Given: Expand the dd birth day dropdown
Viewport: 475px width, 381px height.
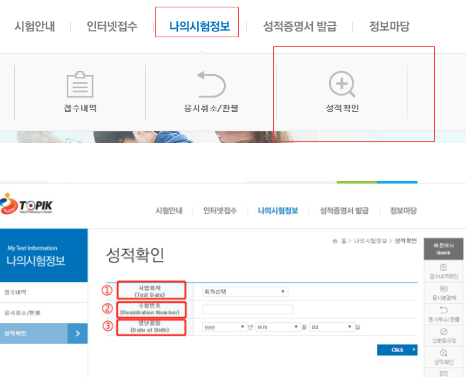Looking at the screenshot, I should click(x=331, y=327).
